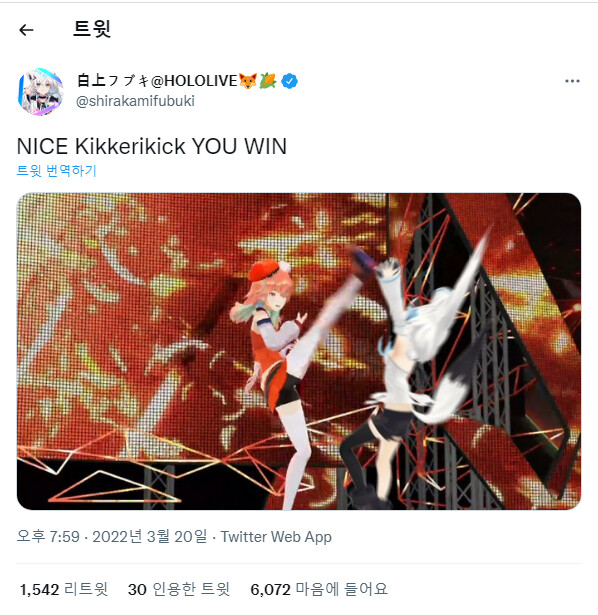Open the attached video thumbnail

(x=299, y=351)
